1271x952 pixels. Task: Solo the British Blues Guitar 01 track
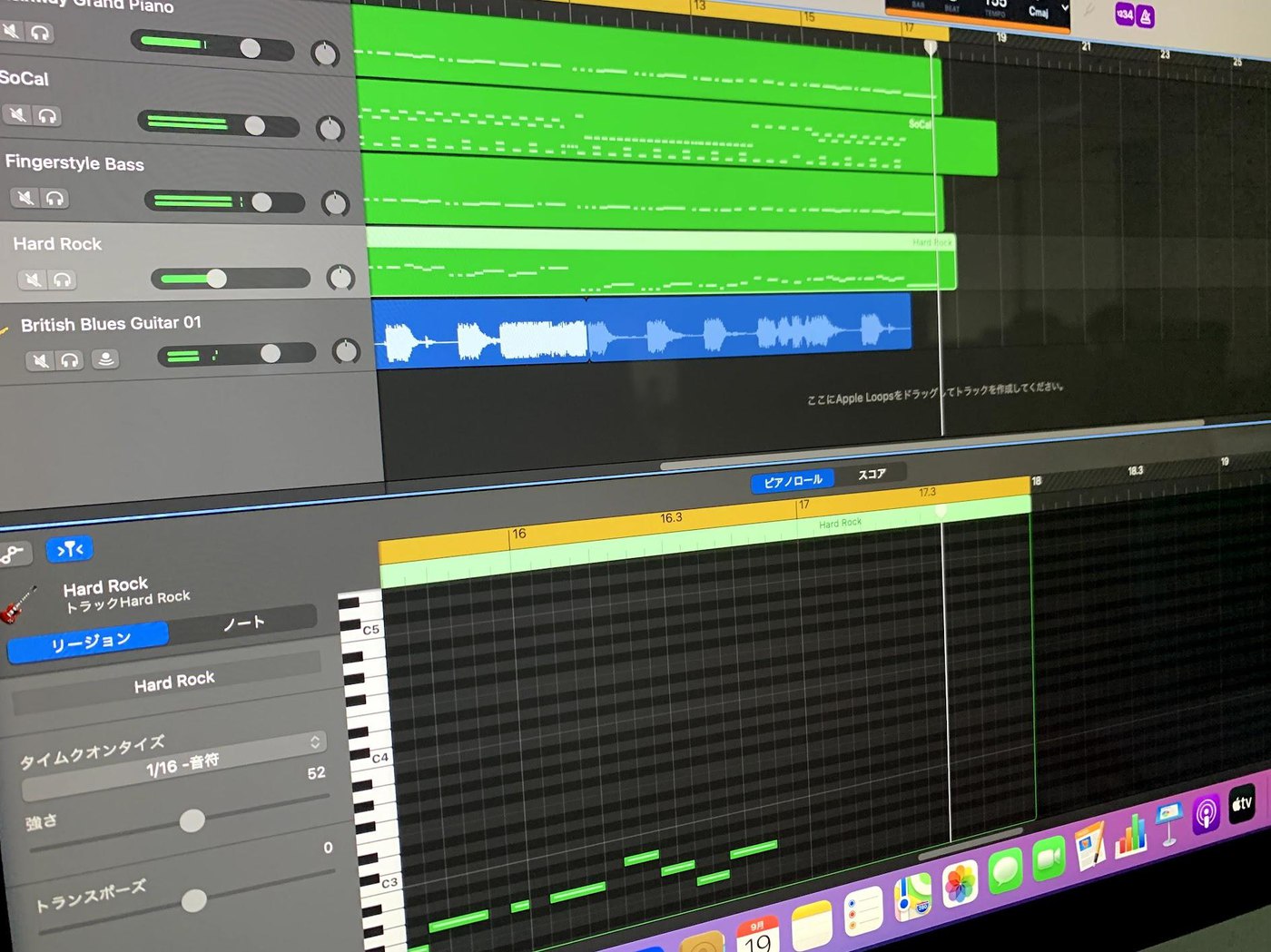(71, 359)
